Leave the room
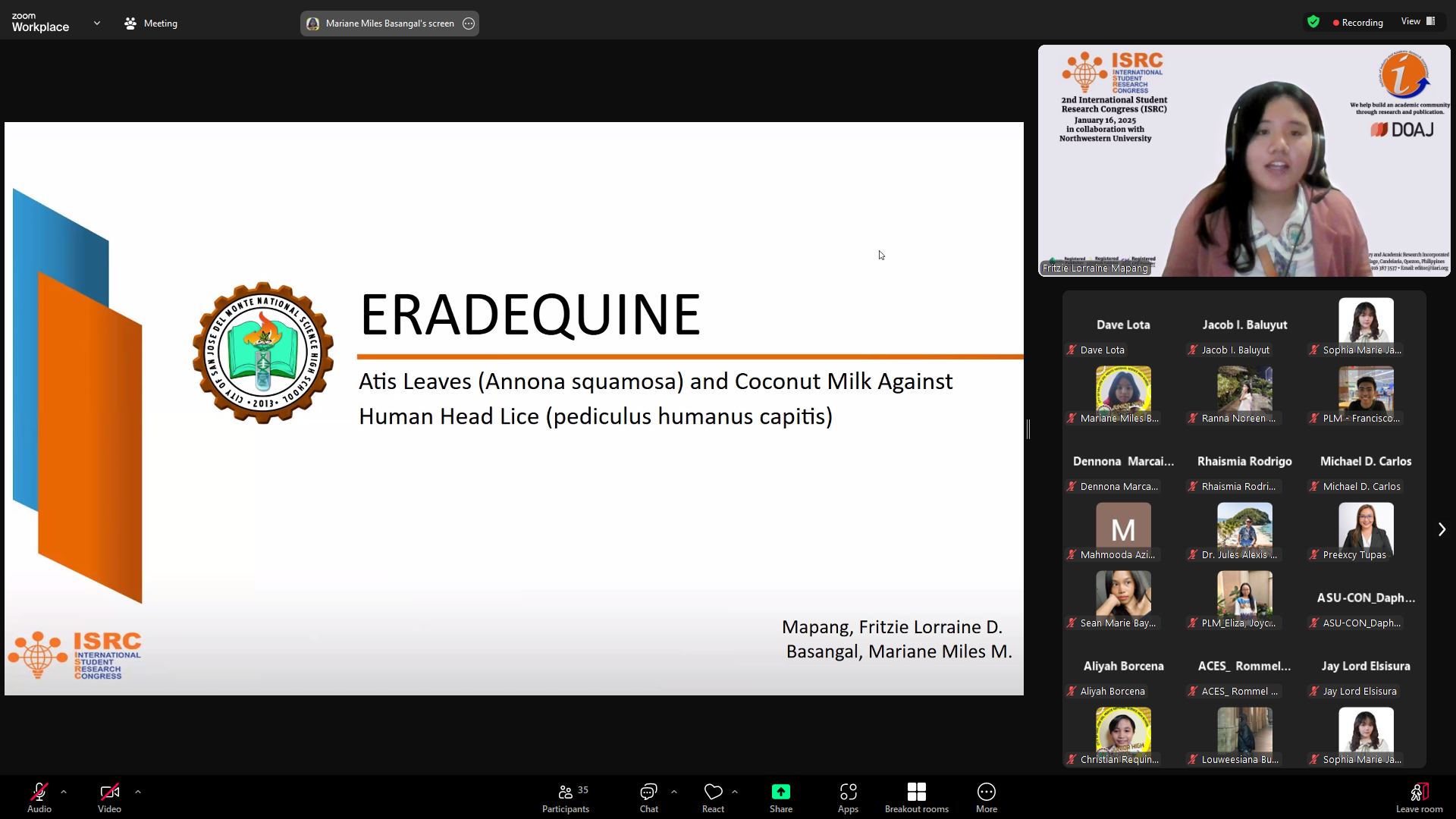 1419,798
